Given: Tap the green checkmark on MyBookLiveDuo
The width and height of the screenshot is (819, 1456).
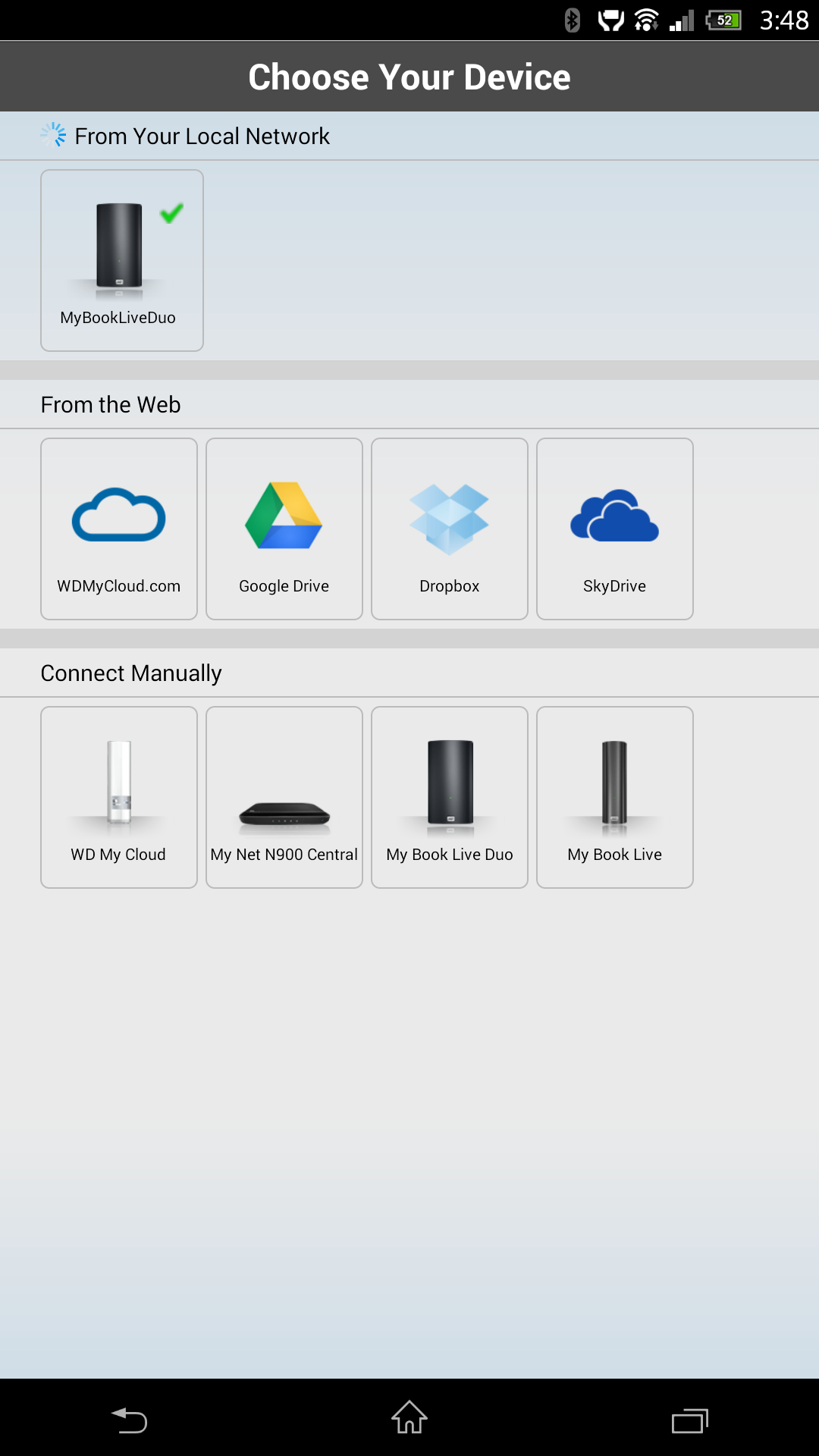Looking at the screenshot, I should [x=172, y=213].
